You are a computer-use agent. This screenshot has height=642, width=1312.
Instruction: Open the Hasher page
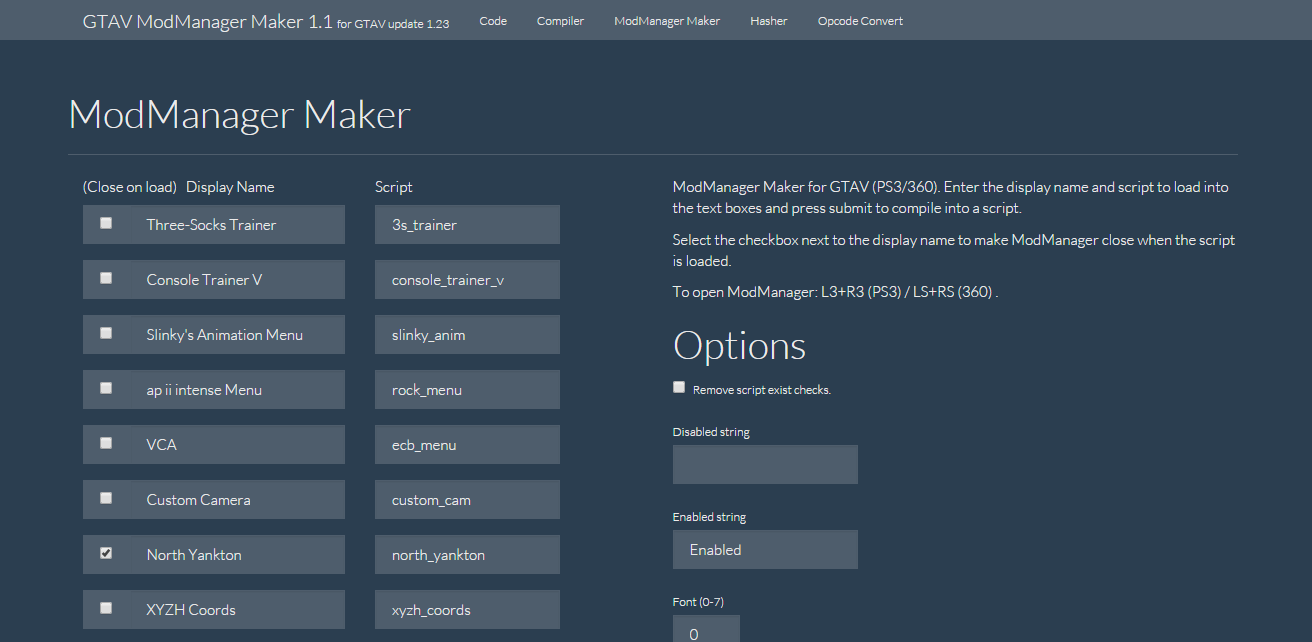click(769, 21)
